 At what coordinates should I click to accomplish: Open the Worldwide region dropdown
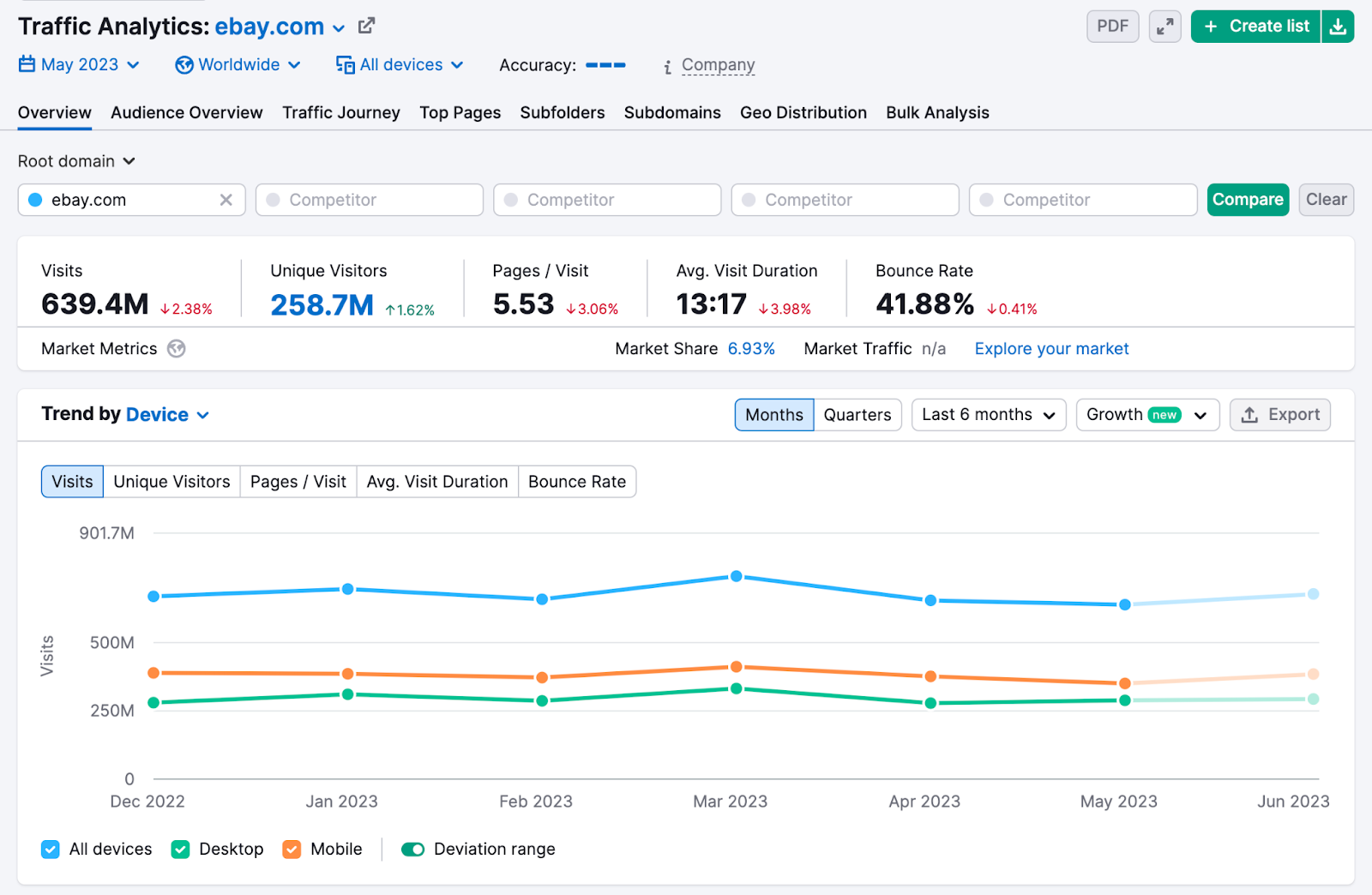click(x=238, y=65)
